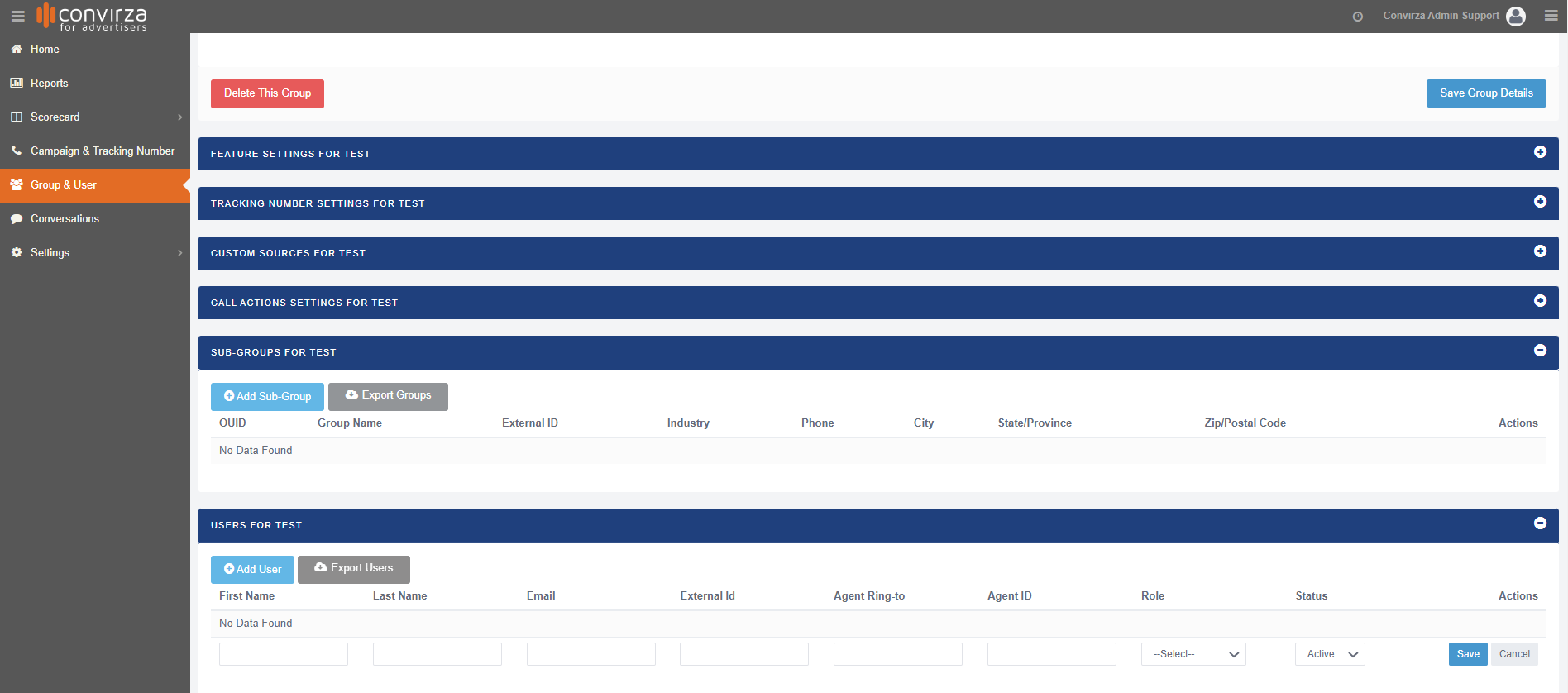Screen dimensions: 1568x693
Task: Click the Status column header
Action: [1311, 596]
